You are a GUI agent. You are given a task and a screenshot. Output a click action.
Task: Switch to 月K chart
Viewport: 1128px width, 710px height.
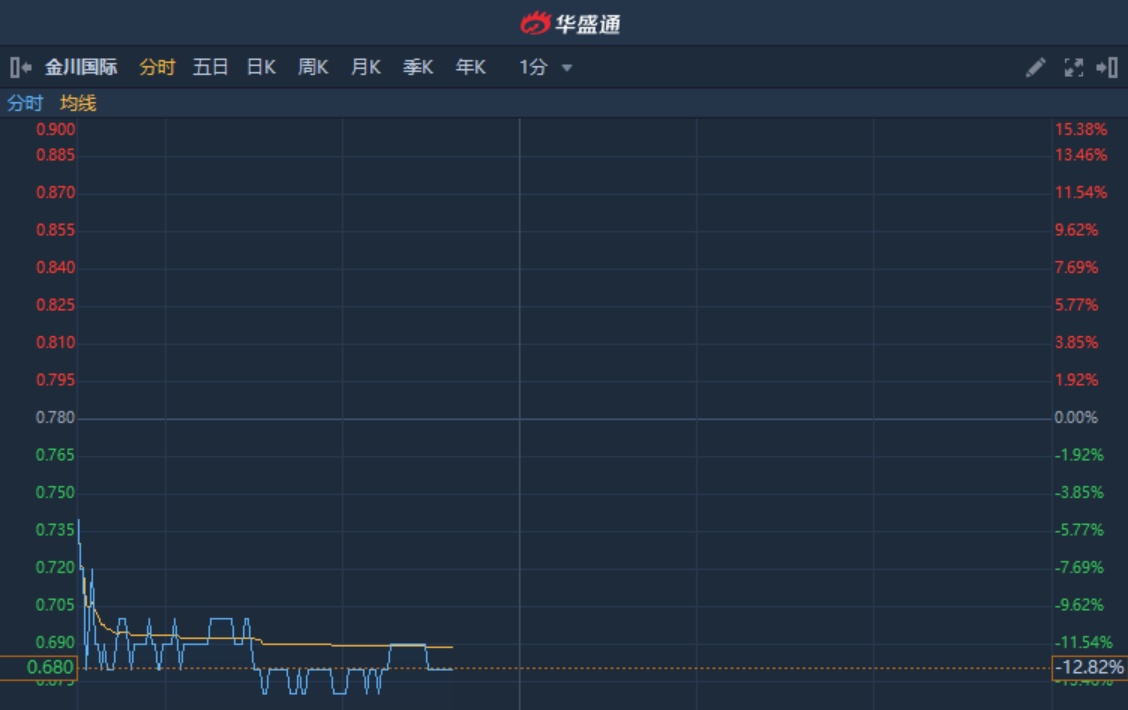click(x=365, y=68)
